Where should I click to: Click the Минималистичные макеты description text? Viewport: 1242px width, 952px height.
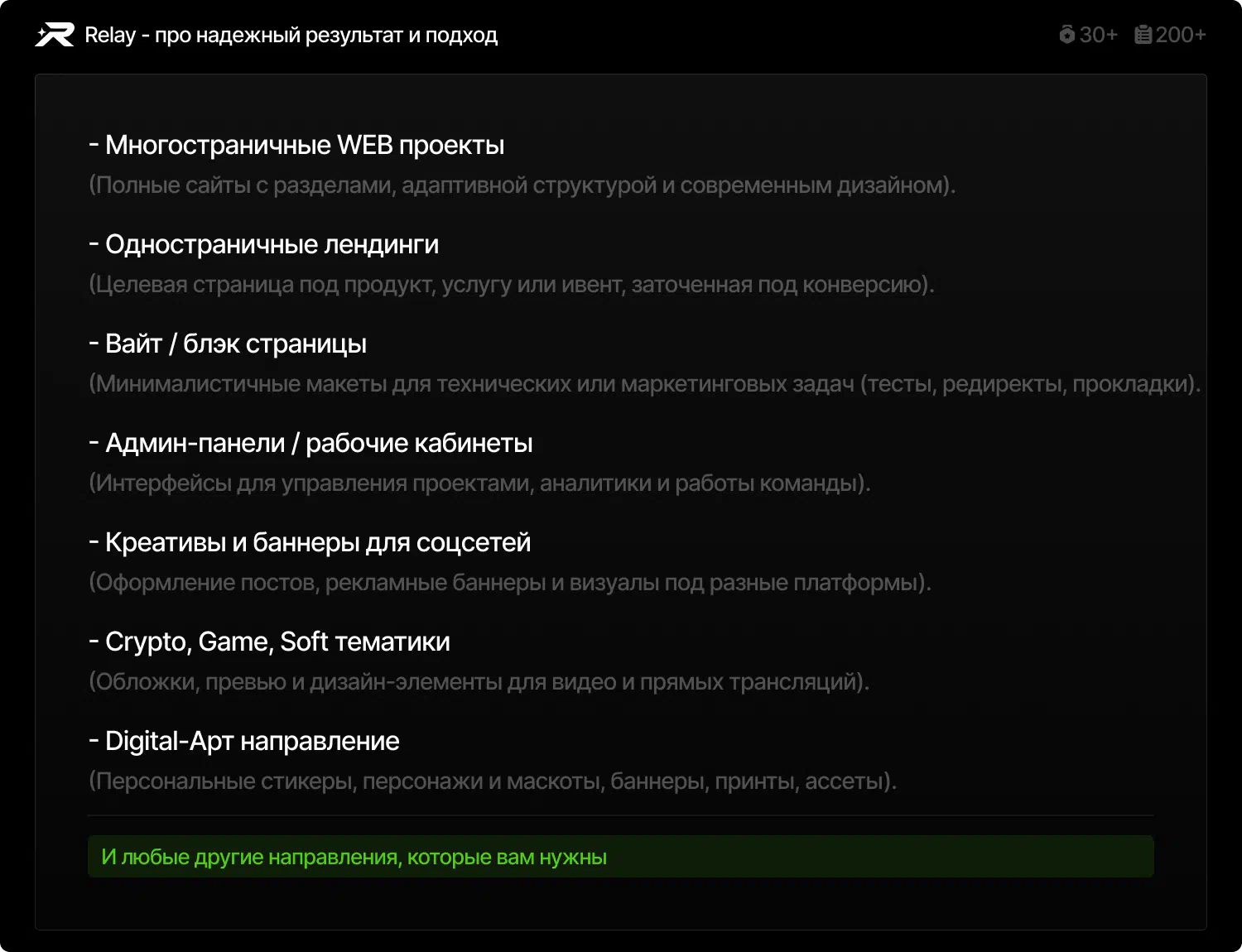644,383
